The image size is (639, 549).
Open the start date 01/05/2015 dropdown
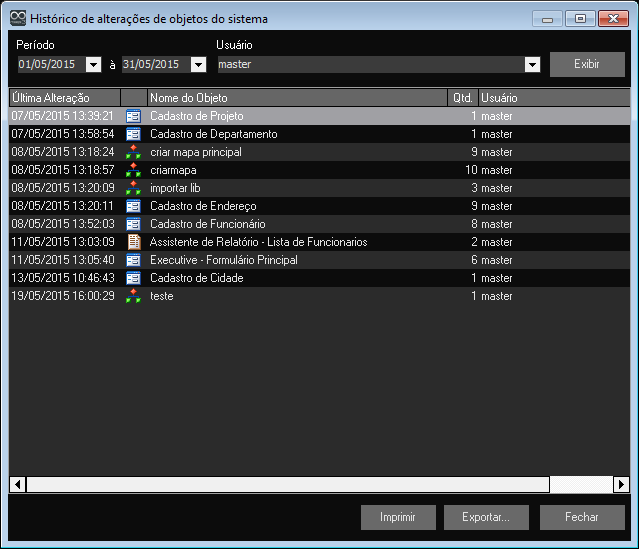94,65
